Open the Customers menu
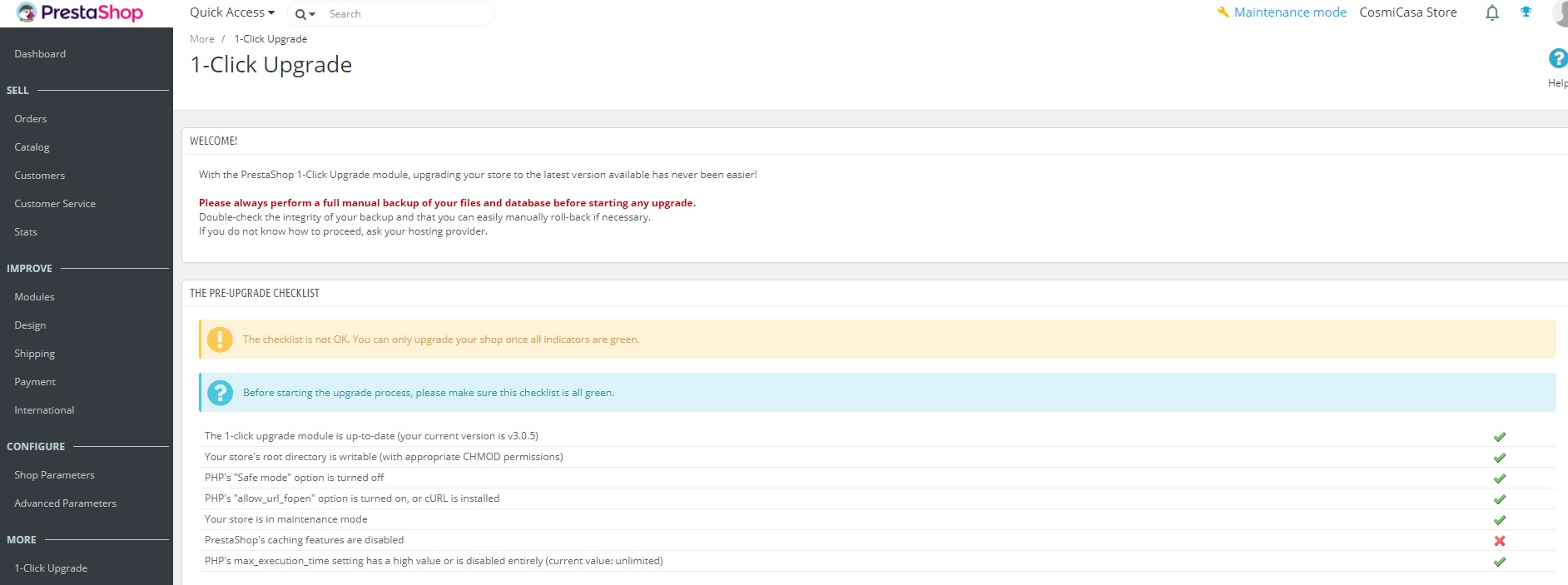The height and width of the screenshot is (585, 1568). (39, 176)
